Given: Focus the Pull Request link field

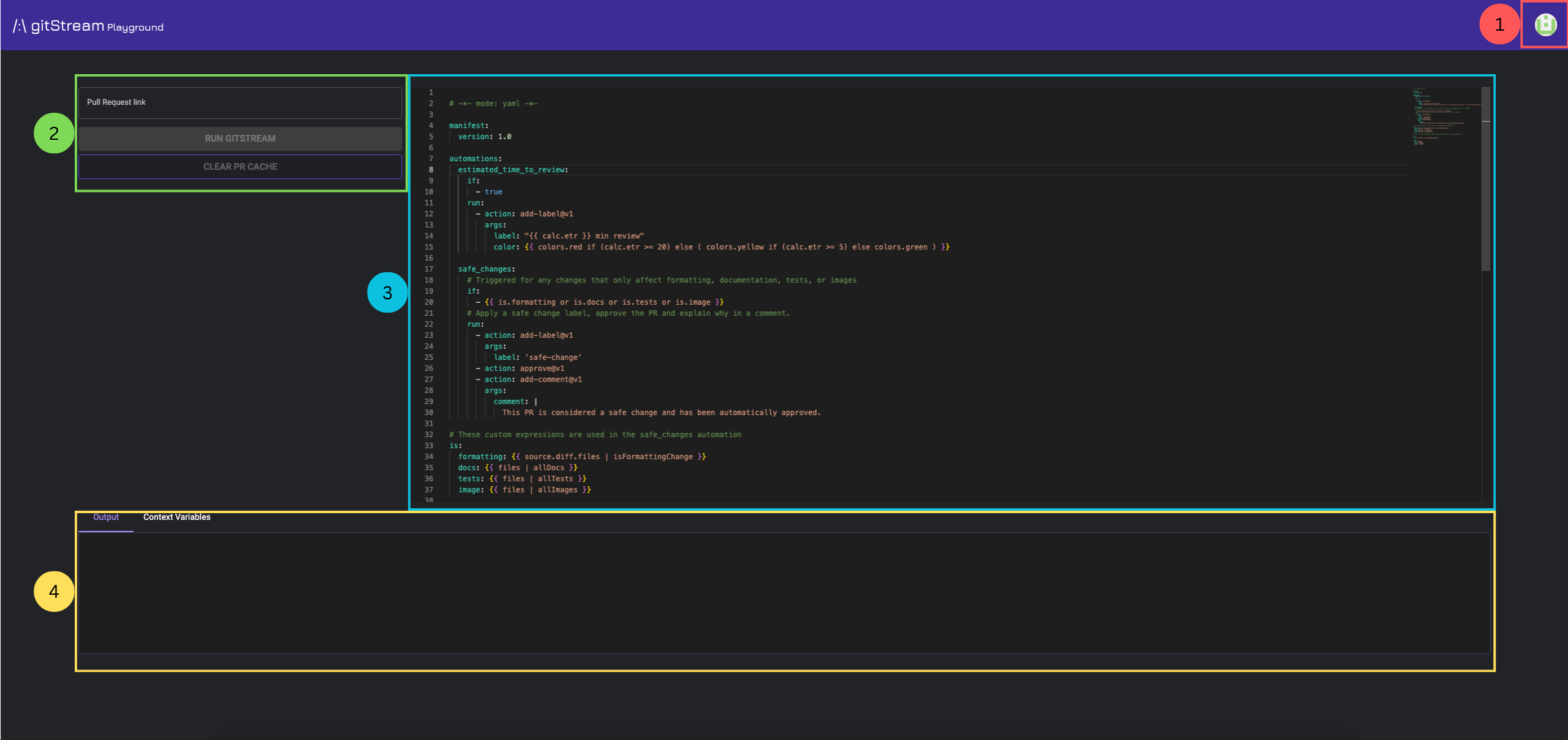Looking at the screenshot, I should tap(240, 102).
